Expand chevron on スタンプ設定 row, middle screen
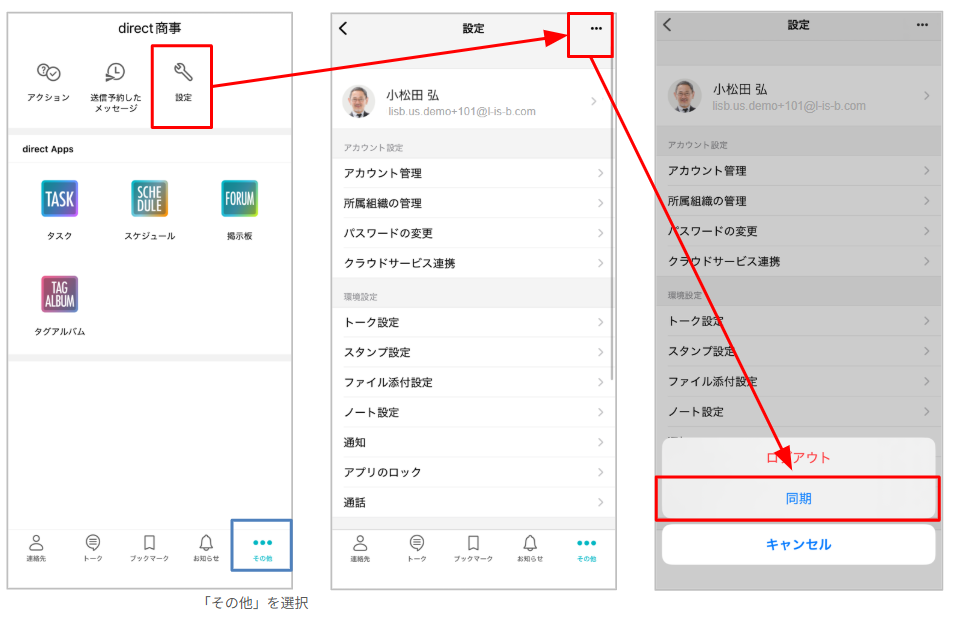The width and height of the screenshot is (958, 627). (x=601, y=352)
